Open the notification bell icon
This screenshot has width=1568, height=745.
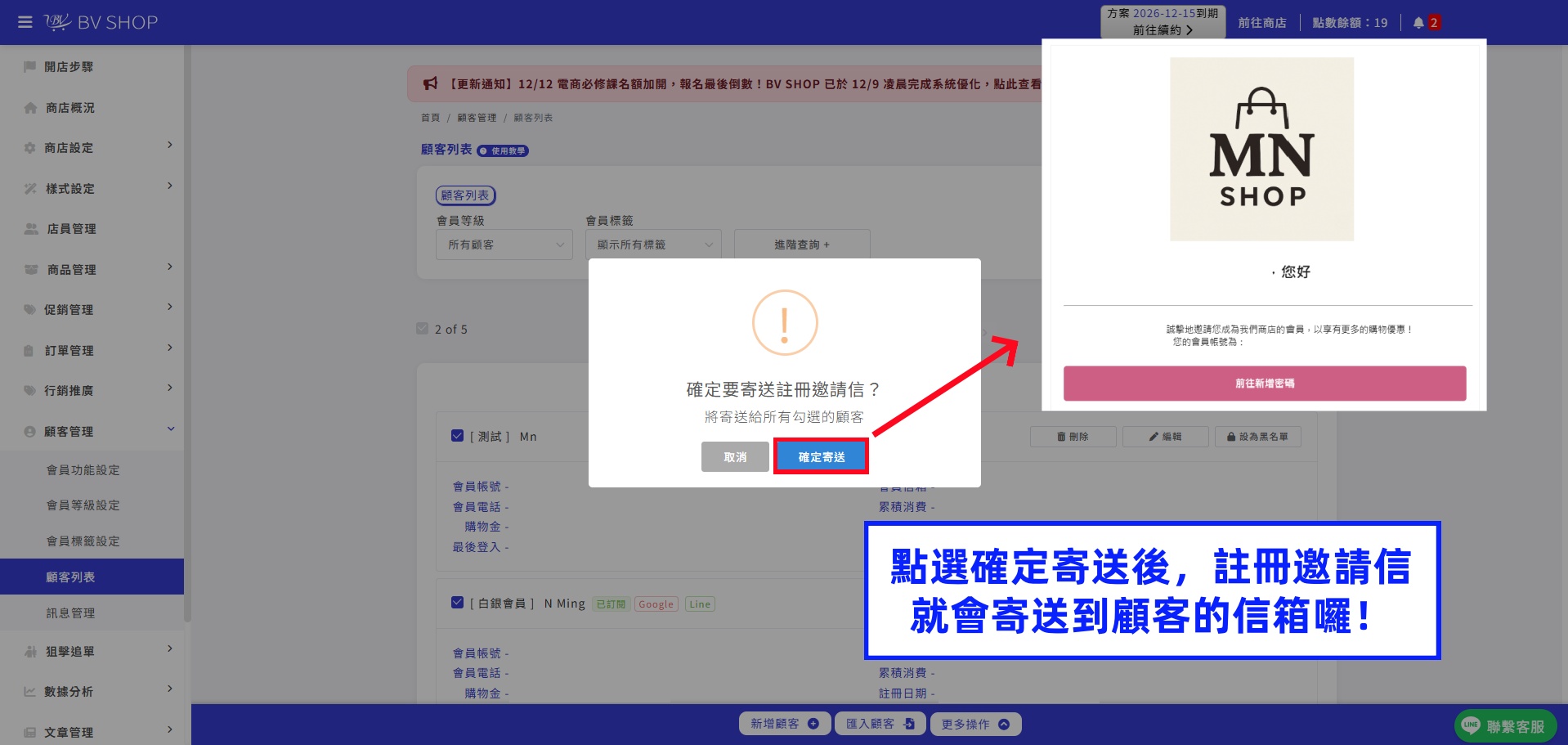[x=1418, y=23]
